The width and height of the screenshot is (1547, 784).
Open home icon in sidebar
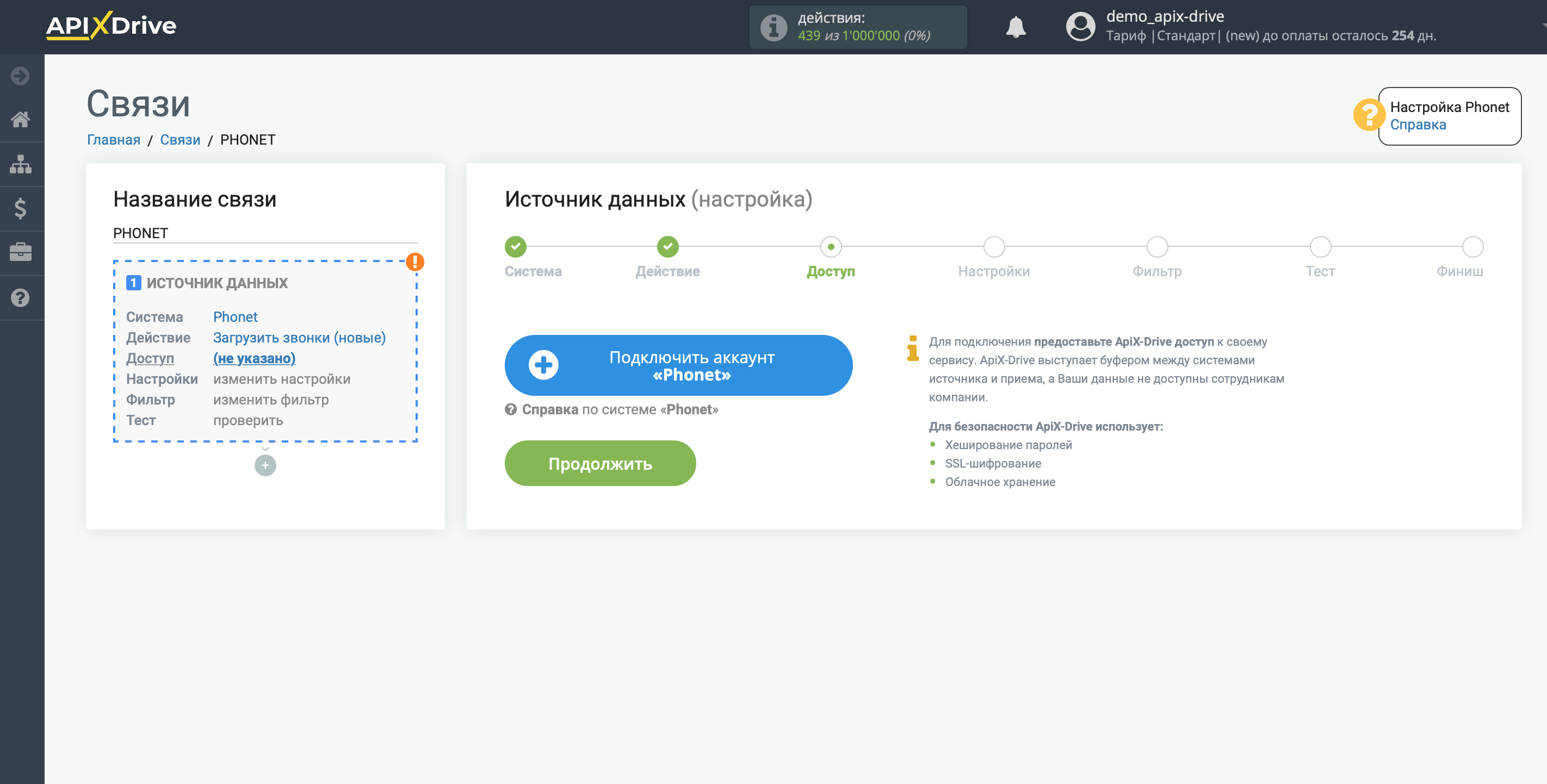21,120
